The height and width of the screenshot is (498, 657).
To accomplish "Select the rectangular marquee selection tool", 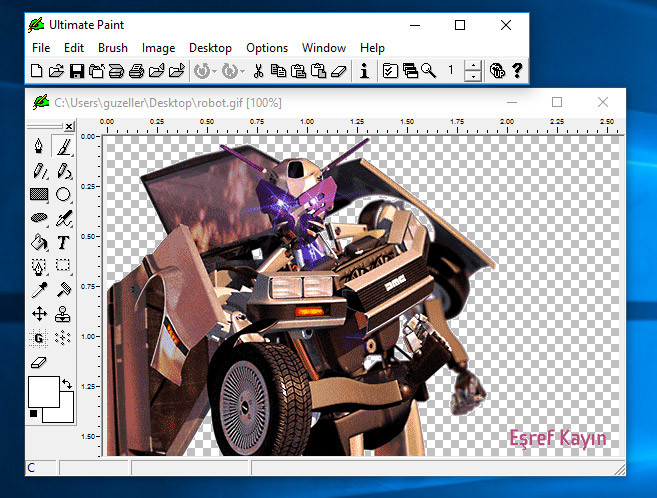I will point(63,266).
